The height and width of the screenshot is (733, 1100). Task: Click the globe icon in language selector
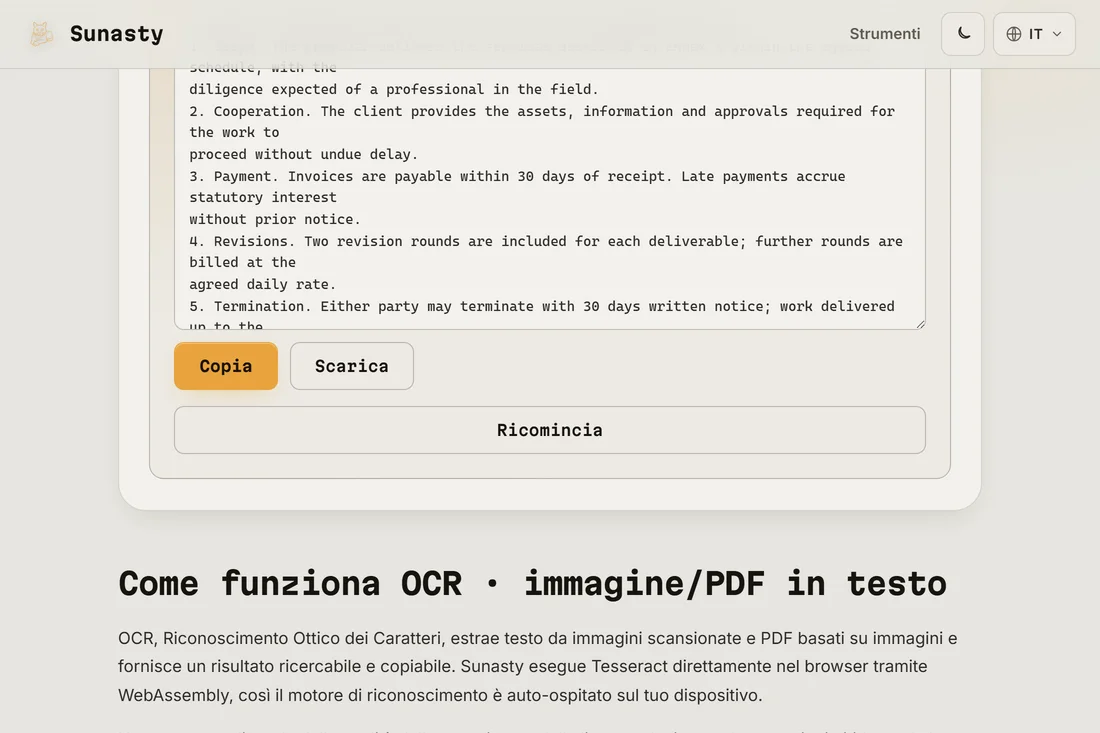[1014, 34]
